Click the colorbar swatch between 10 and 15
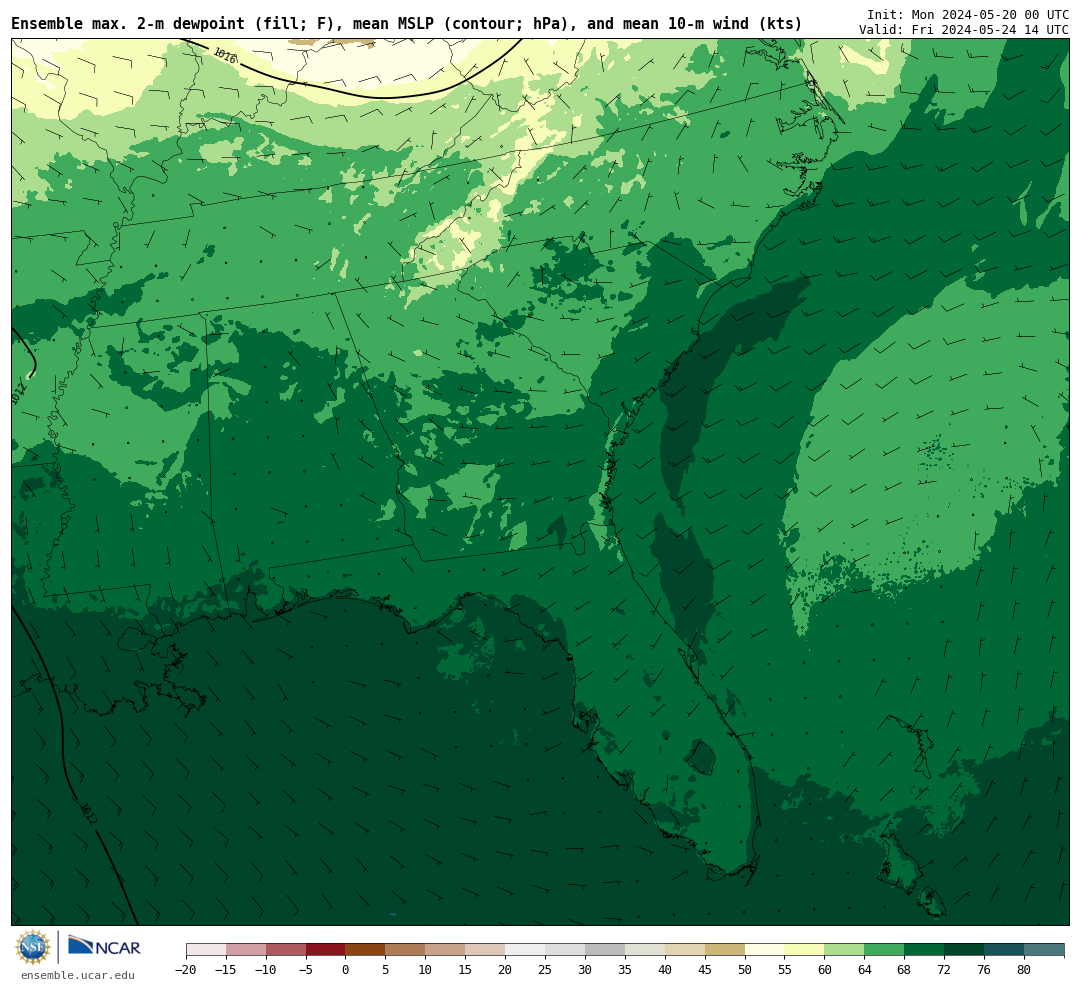Image resolution: width=1080 pixels, height=988 pixels. pos(446,950)
